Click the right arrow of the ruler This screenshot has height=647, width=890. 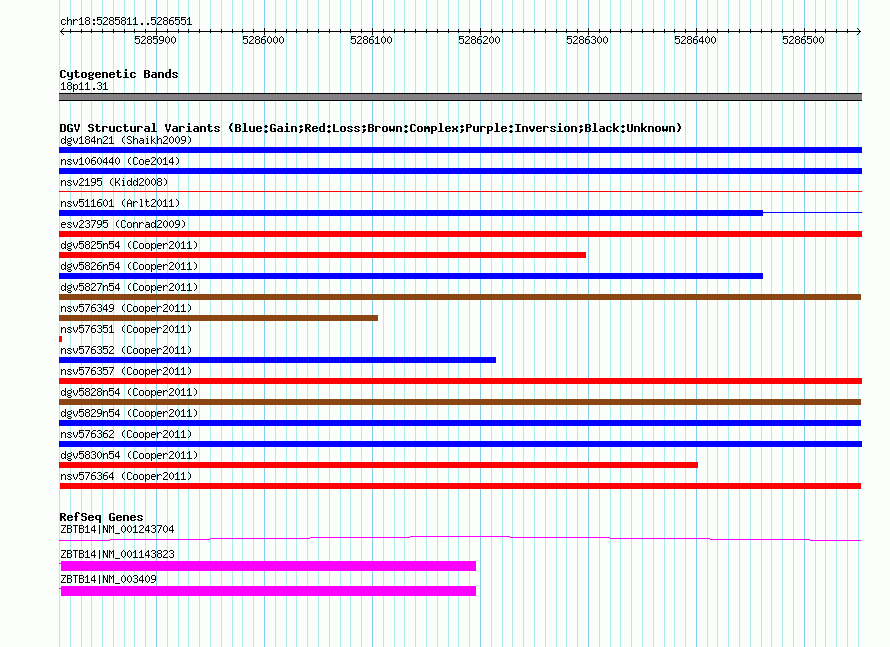click(x=859, y=32)
